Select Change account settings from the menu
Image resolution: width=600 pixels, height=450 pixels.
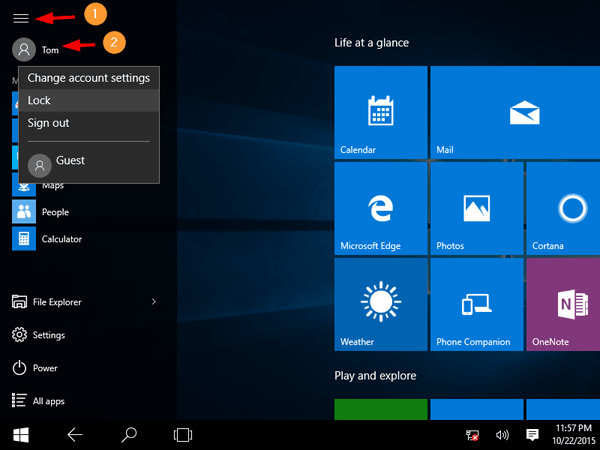pos(88,78)
